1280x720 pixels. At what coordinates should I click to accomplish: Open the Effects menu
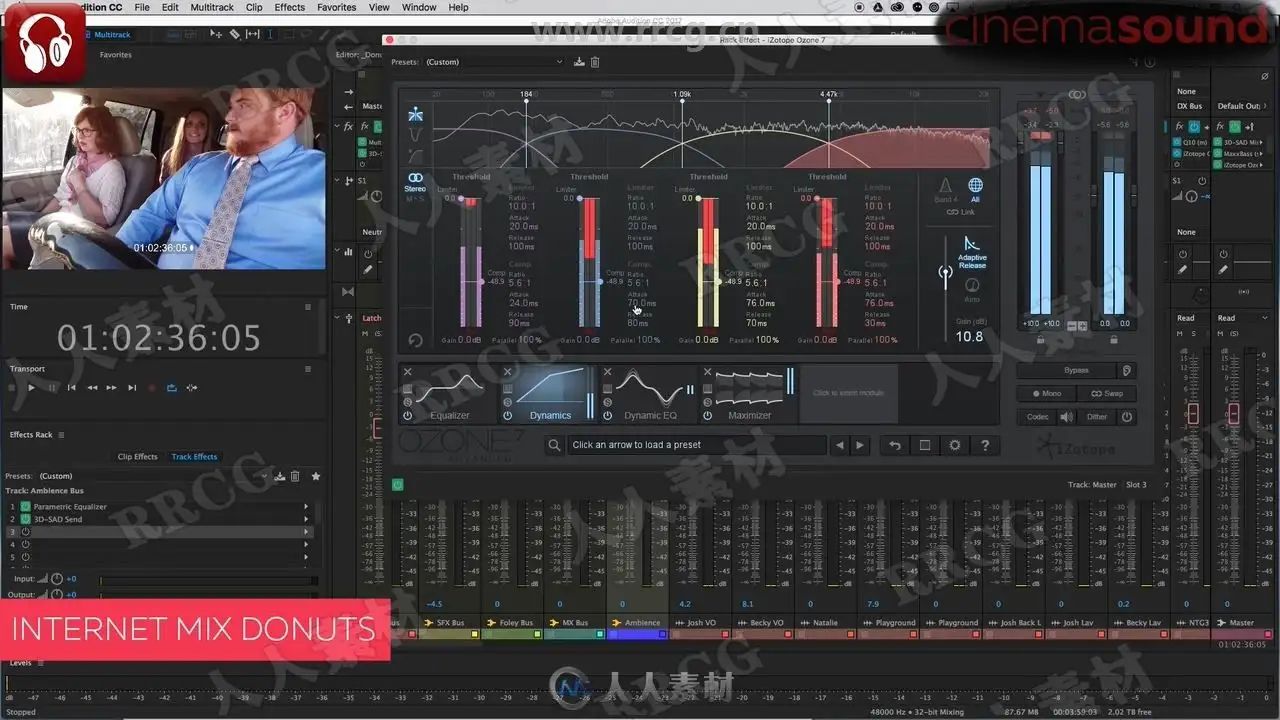[x=290, y=7]
